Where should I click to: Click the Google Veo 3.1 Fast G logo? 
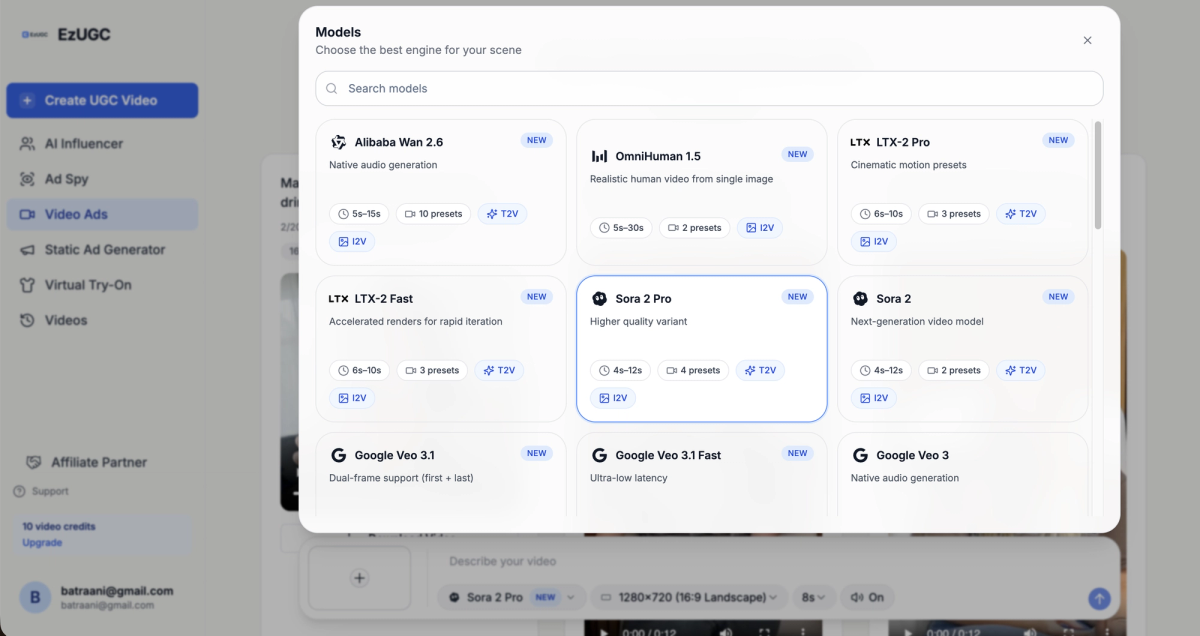pyautogui.click(x=599, y=455)
